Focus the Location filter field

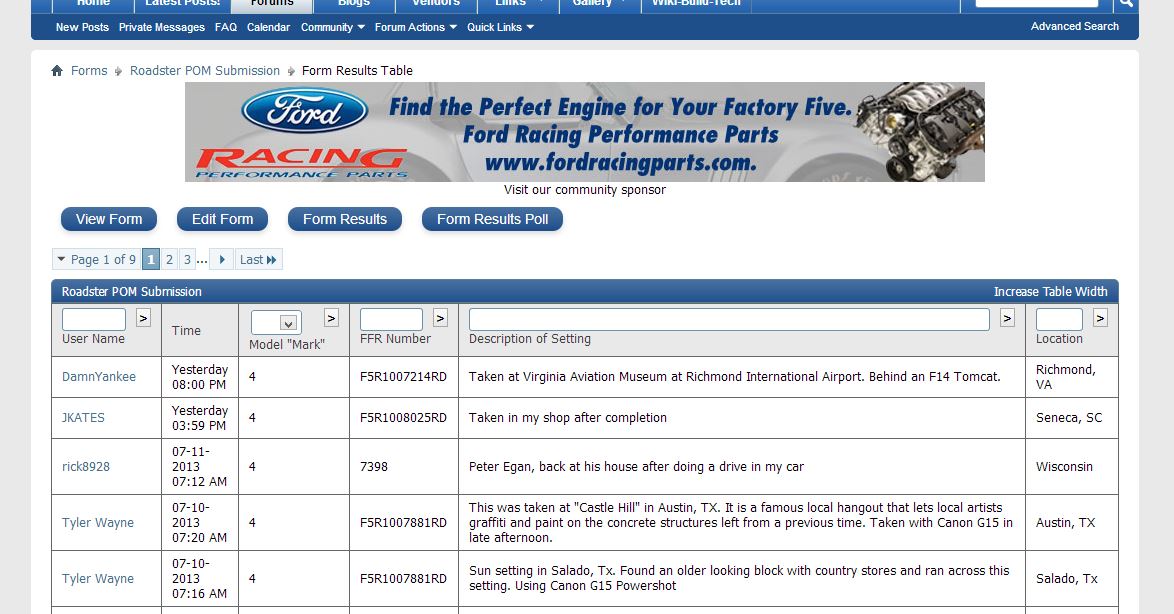click(x=1059, y=319)
